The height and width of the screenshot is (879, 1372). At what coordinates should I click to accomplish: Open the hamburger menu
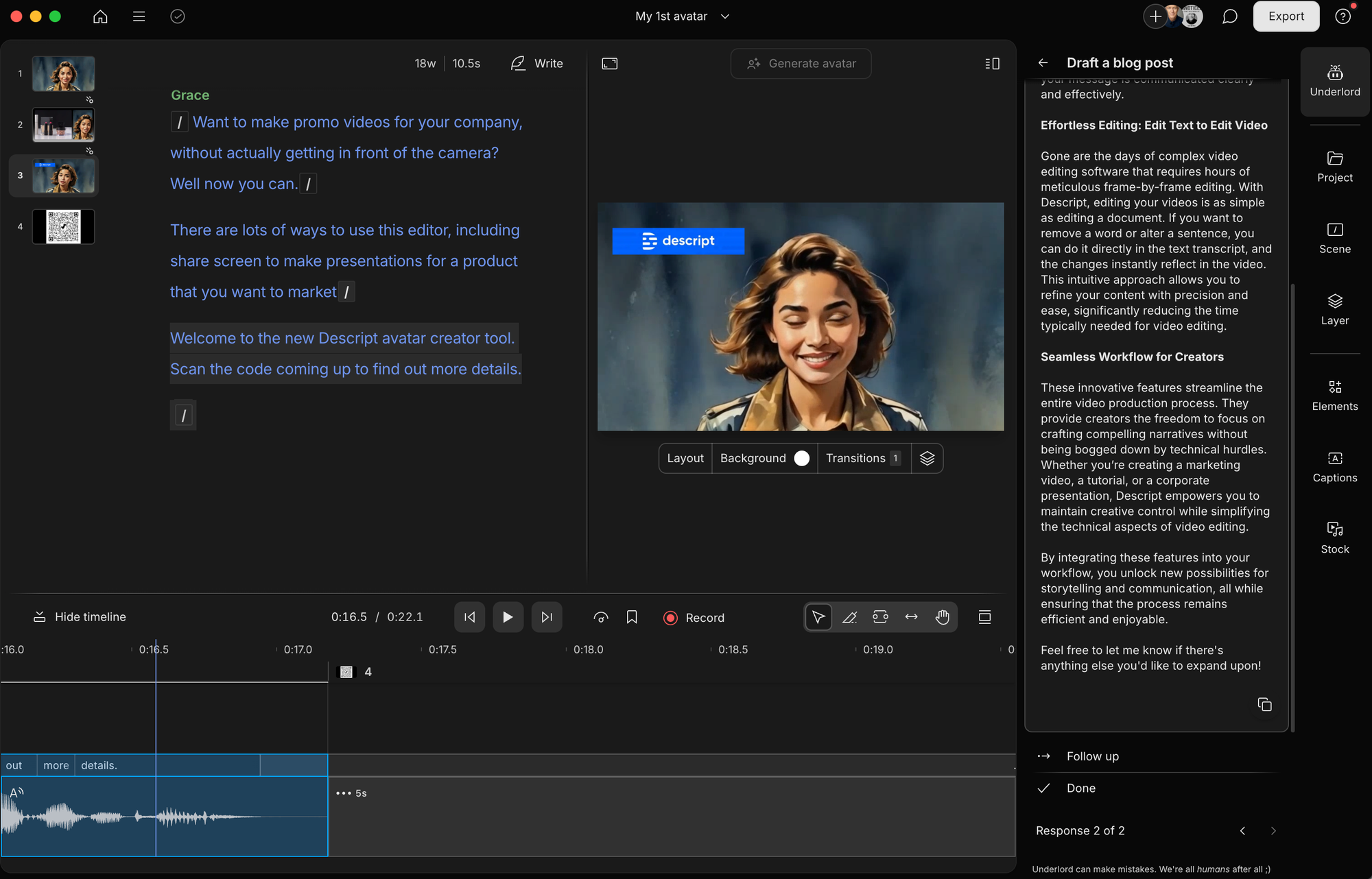click(139, 16)
